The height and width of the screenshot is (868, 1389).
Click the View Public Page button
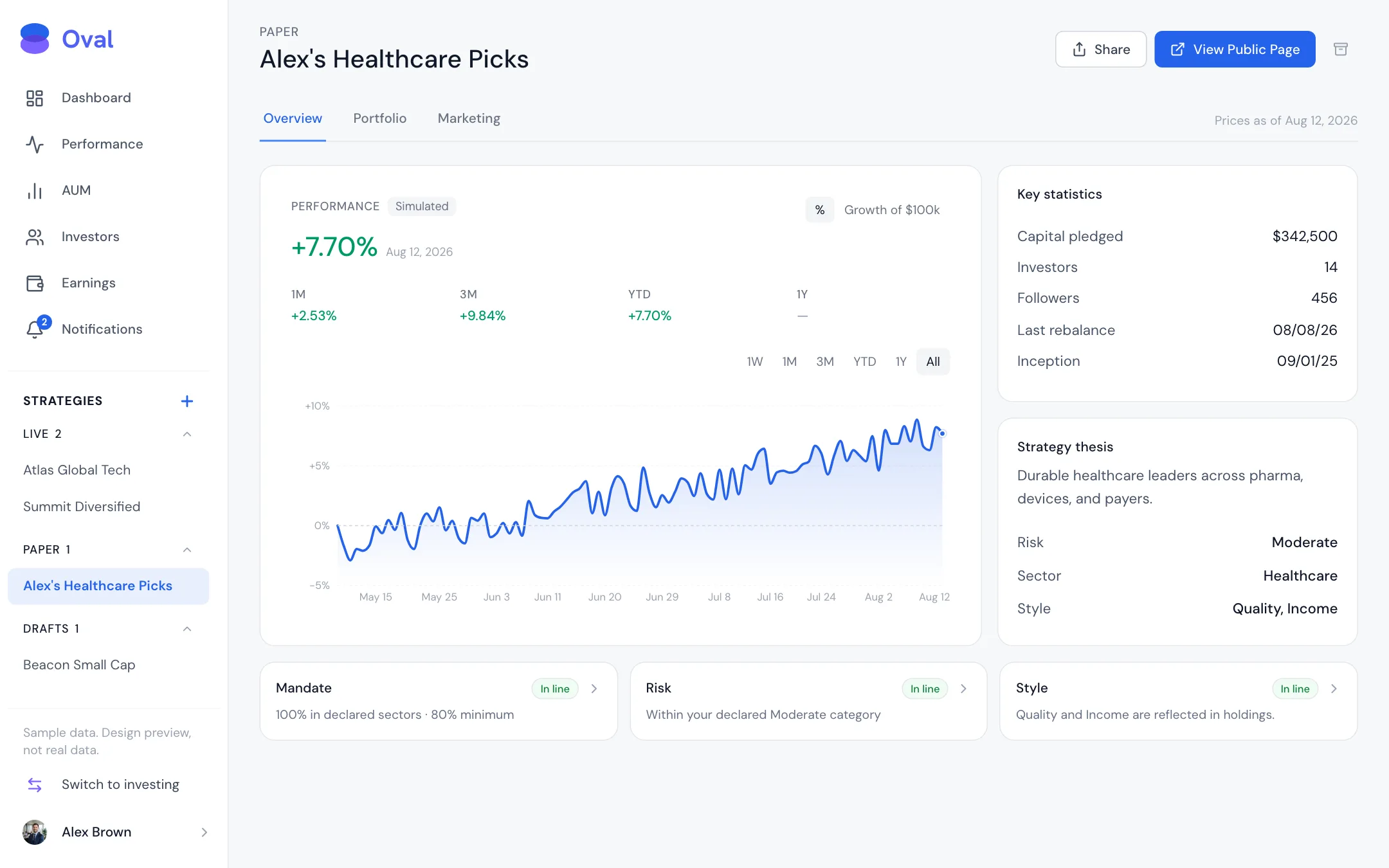1235,50
